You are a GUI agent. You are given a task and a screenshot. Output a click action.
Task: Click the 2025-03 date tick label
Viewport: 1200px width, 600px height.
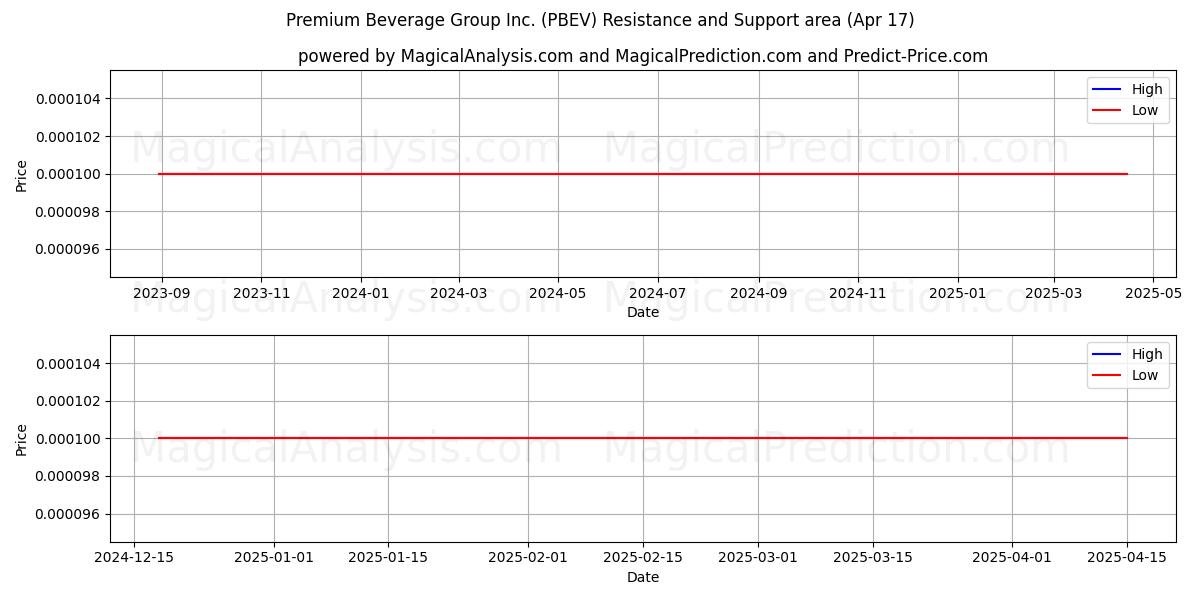coord(1053,295)
